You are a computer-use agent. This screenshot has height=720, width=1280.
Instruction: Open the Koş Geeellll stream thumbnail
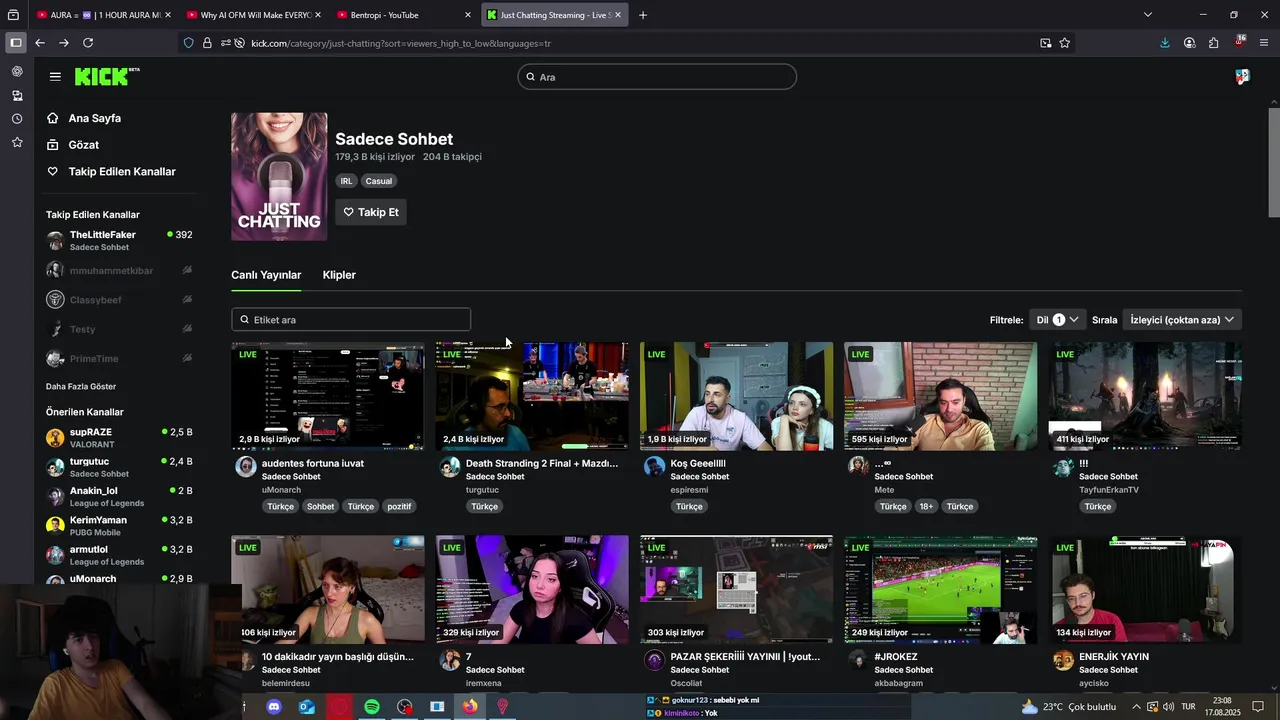[736, 396]
